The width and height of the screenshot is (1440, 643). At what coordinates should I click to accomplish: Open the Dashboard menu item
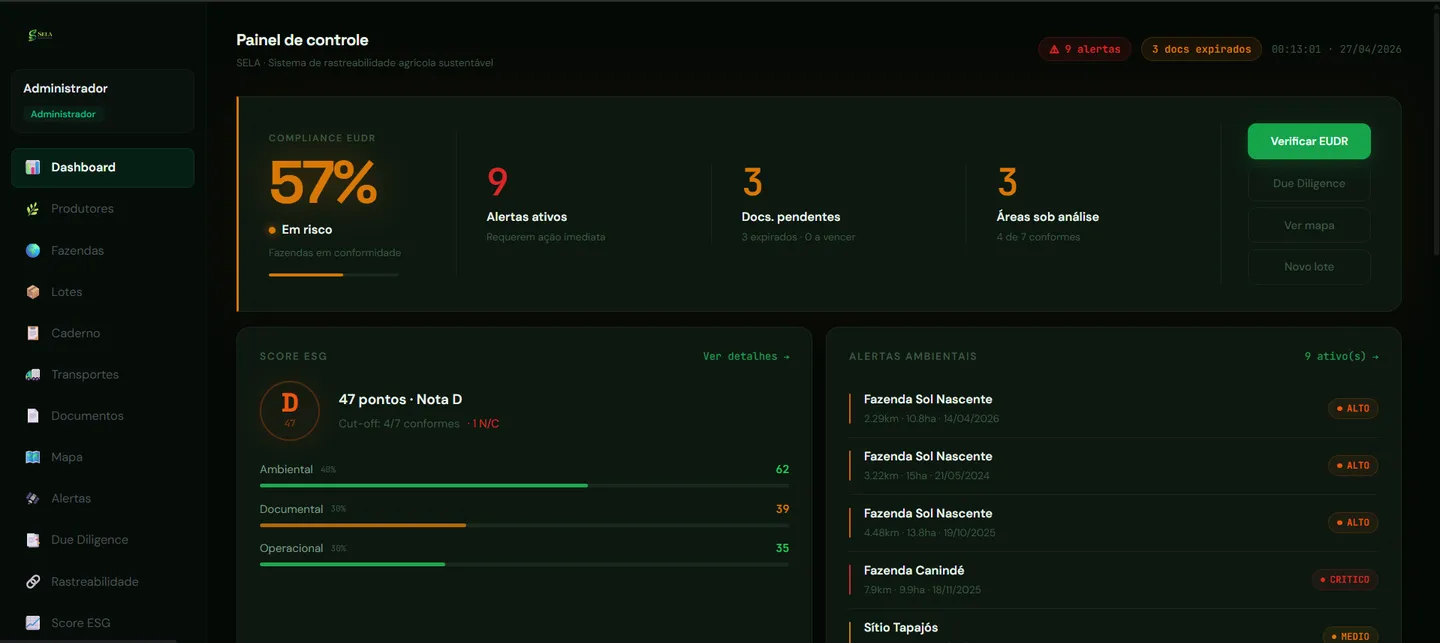point(103,168)
